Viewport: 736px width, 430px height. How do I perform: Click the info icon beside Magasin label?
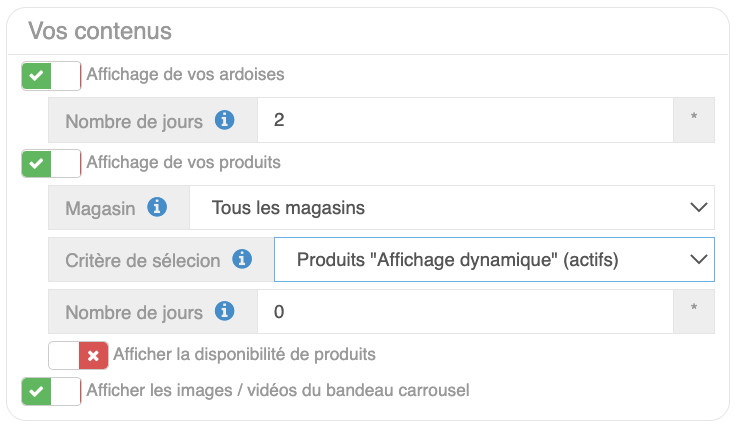pos(156,208)
